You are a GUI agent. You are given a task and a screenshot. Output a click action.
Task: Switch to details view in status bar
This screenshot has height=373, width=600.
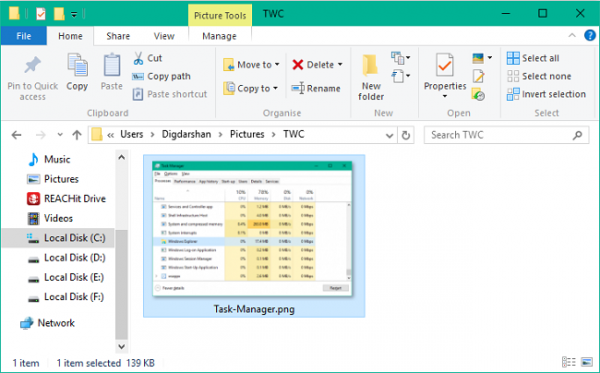click(569, 362)
